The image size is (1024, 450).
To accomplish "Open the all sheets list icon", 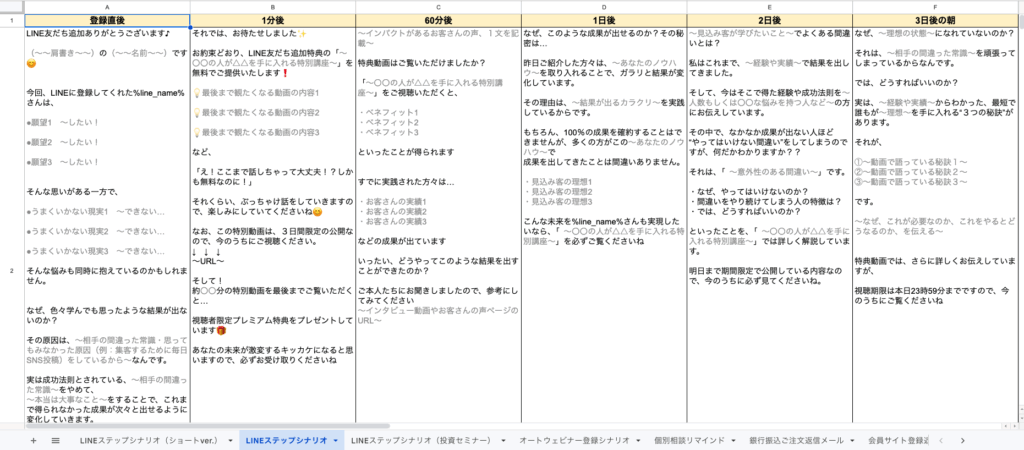I will (x=56, y=440).
